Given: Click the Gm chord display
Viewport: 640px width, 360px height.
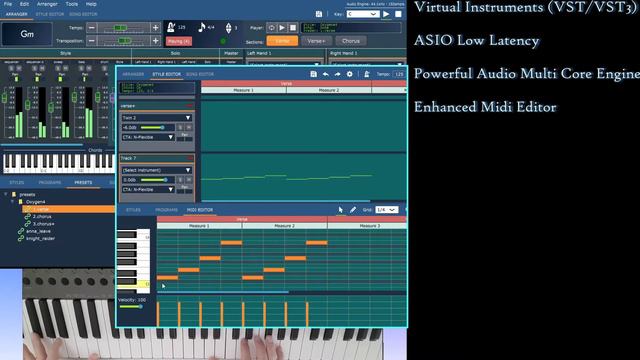Looking at the screenshot, I should point(27,34).
